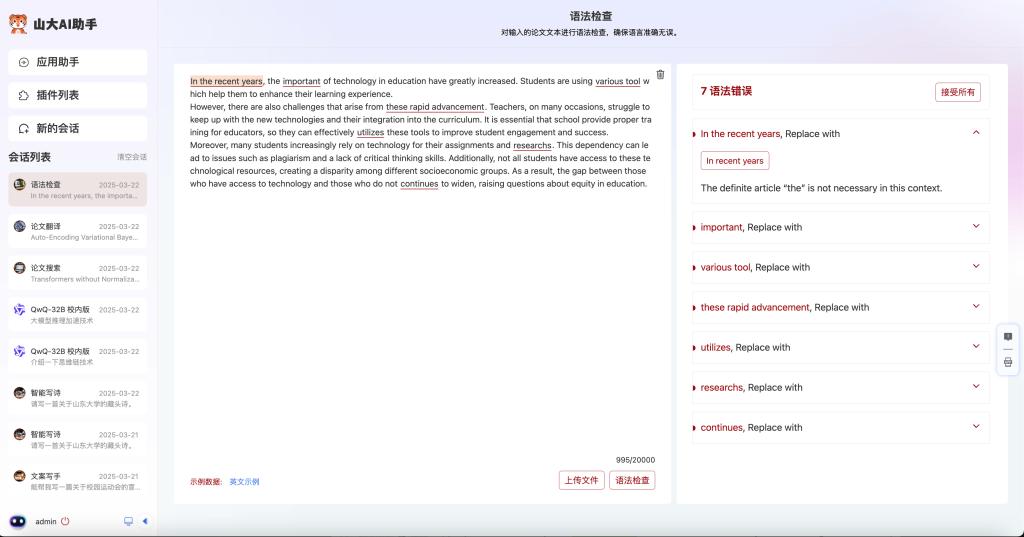This screenshot has width=1024, height=537.
Task: Expand the "utilizes" error item
Action: tap(976, 346)
